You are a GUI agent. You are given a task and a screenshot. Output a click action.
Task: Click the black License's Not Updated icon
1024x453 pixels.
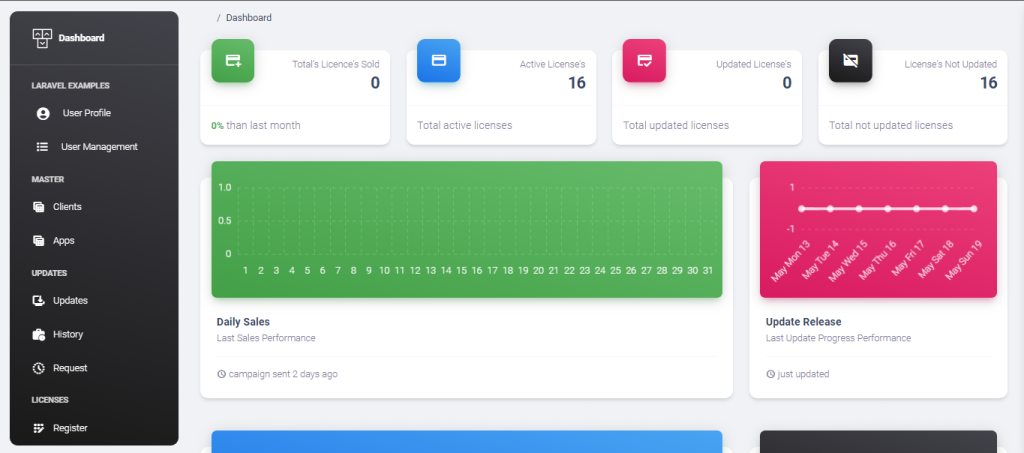[850, 61]
